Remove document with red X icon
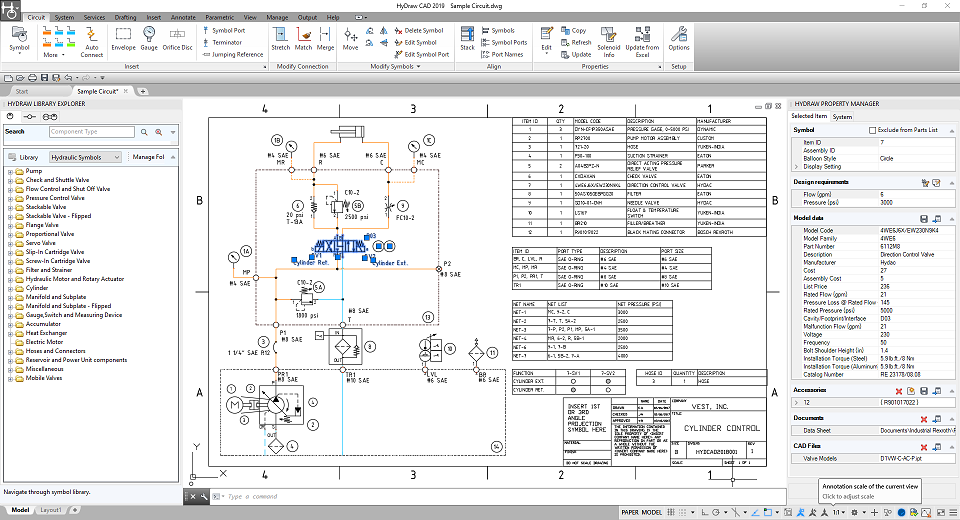 click(x=923, y=419)
